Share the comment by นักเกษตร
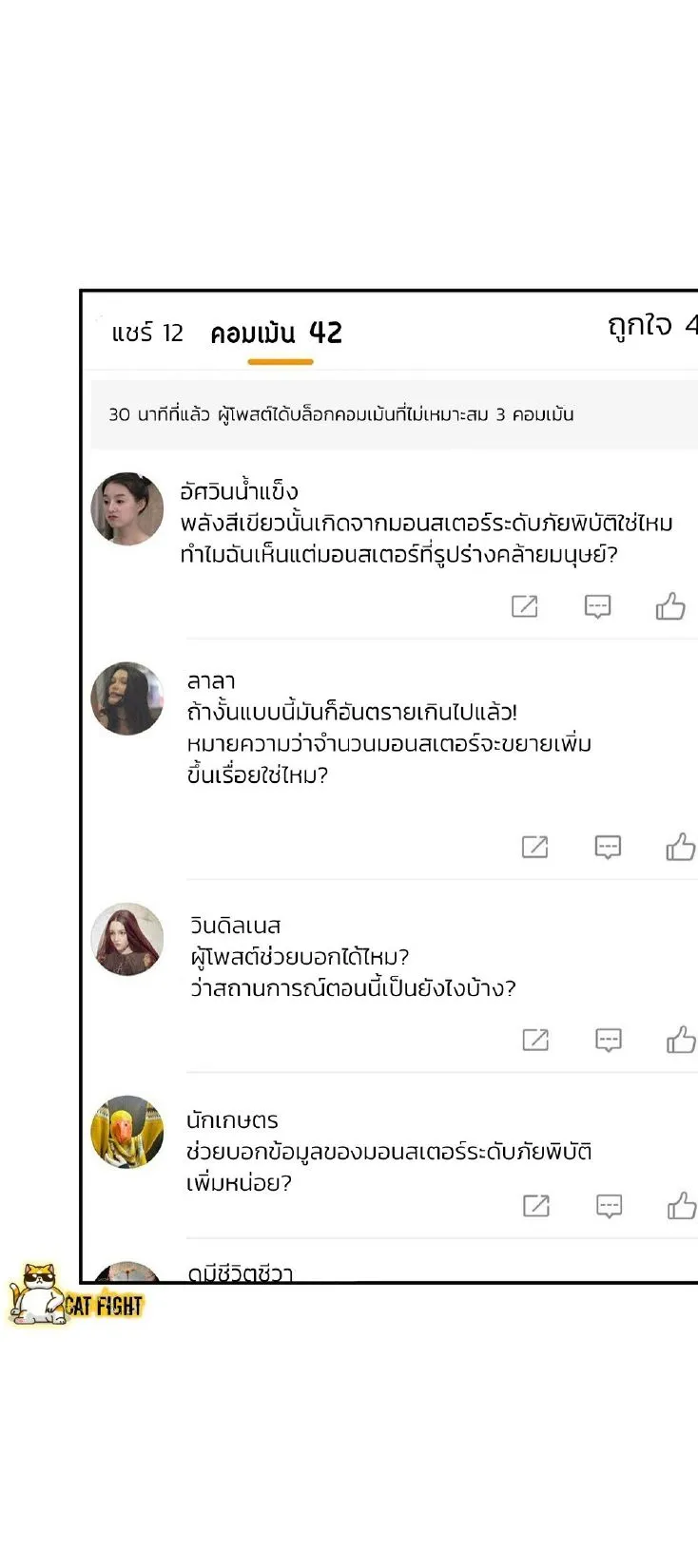 (537, 1206)
